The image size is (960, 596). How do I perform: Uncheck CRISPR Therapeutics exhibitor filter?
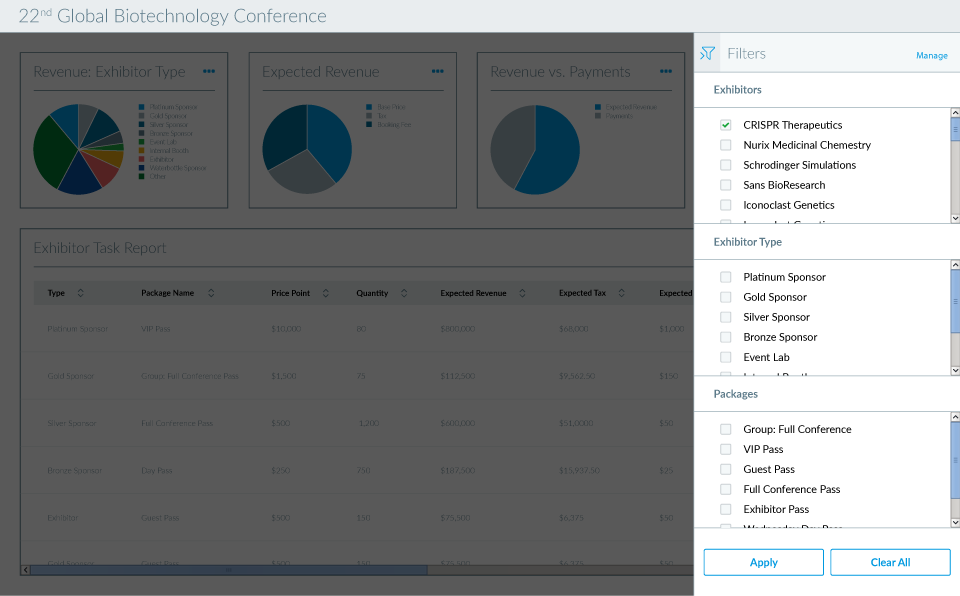point(726,125)
